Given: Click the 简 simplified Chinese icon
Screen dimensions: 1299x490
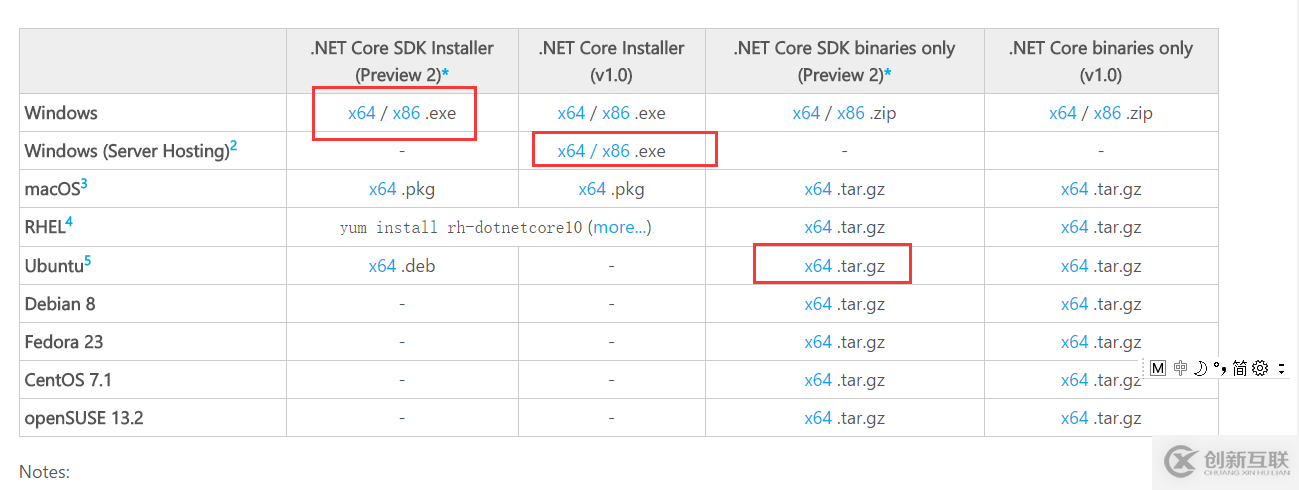Looking at the screenshot, I should click(x=1239, y=368).
